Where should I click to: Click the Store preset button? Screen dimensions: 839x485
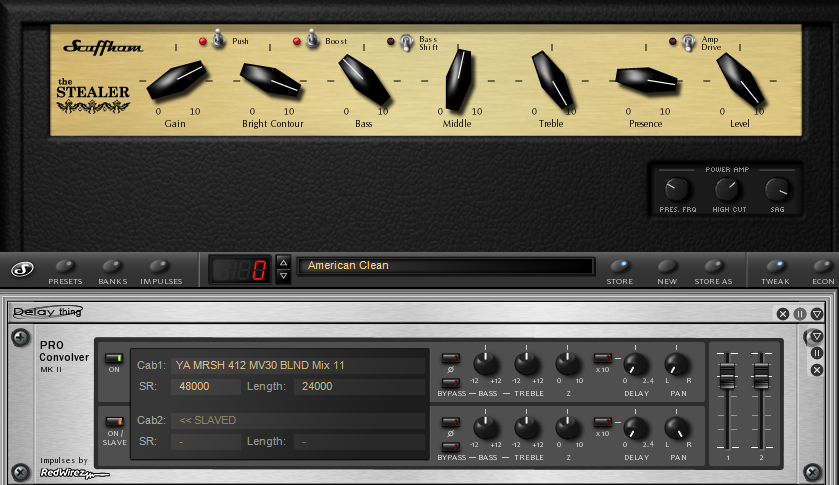619,266
